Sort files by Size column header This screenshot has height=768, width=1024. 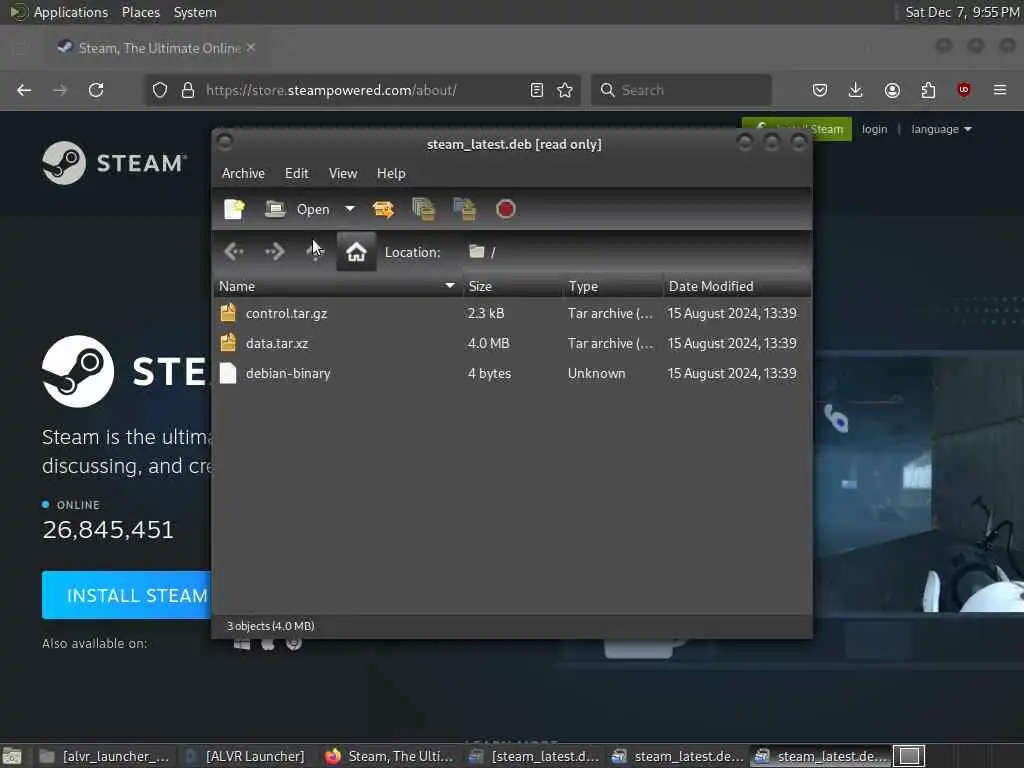(513, 286)
